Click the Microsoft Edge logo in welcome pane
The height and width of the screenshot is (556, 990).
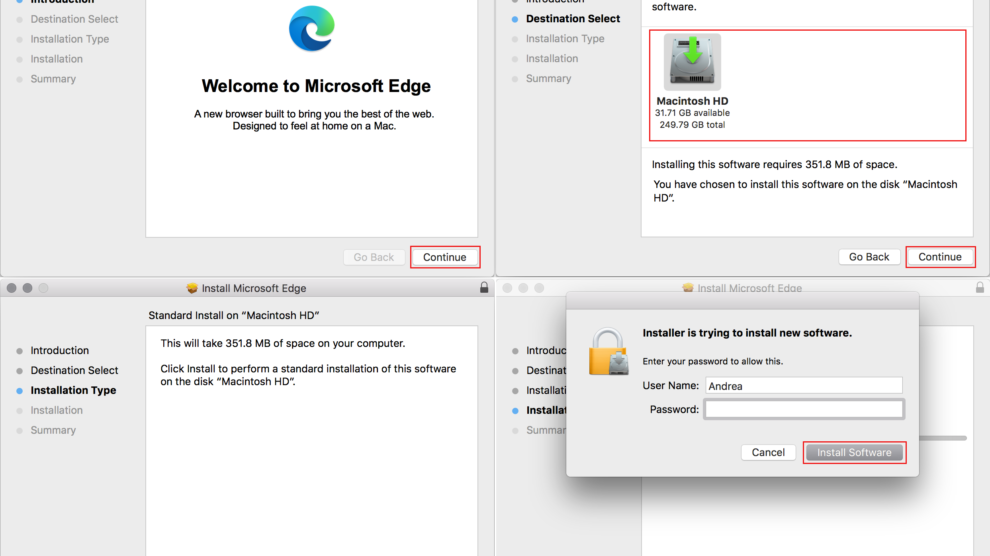312,28
